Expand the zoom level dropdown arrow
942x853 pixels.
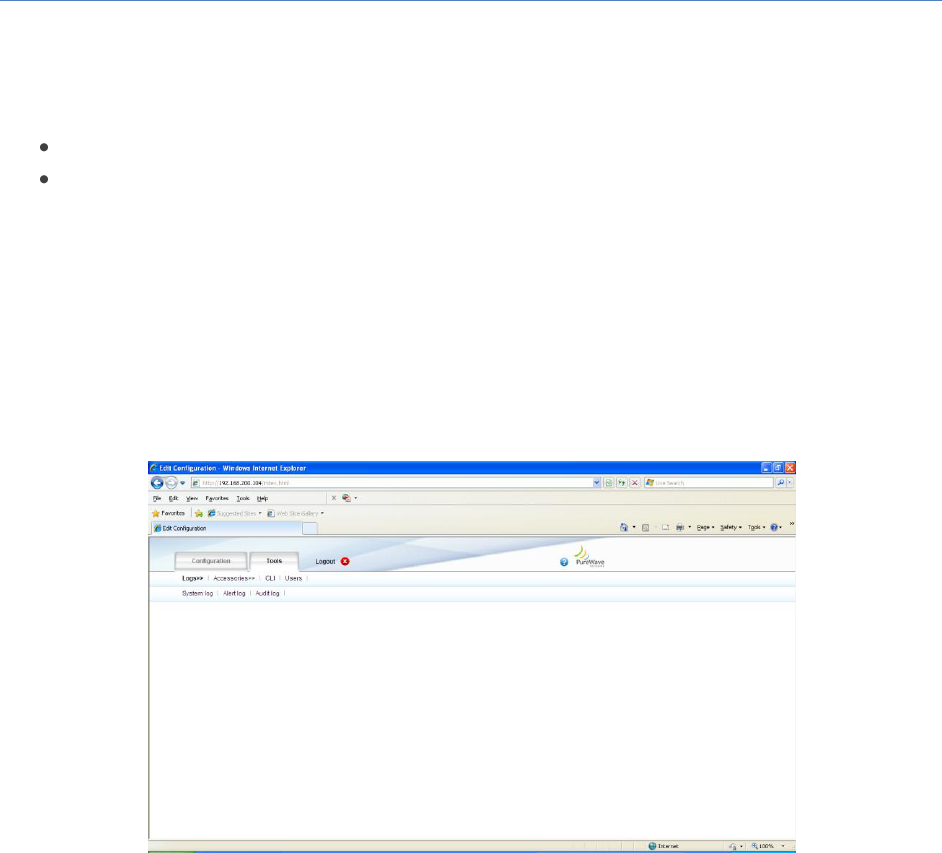[x=783, y=846]
